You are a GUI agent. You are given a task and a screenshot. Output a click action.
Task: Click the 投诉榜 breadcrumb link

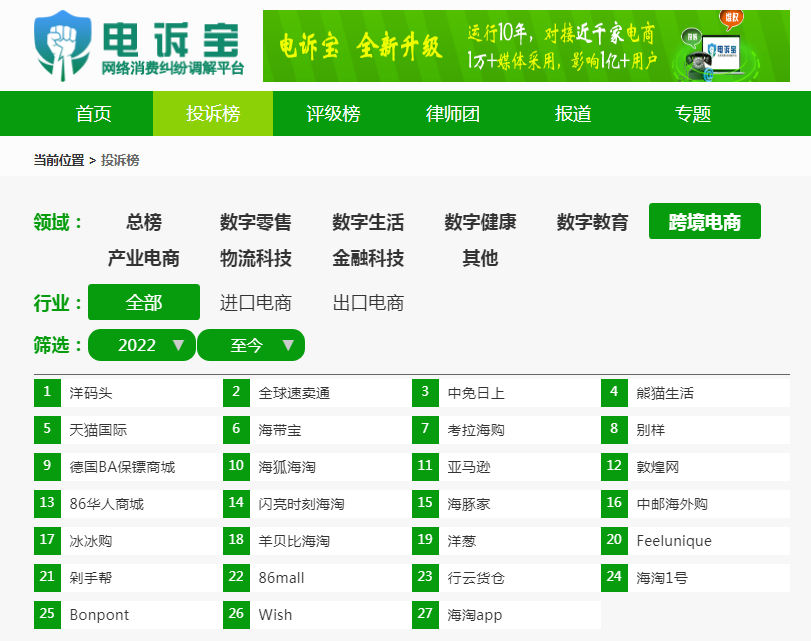pos(120,160)
